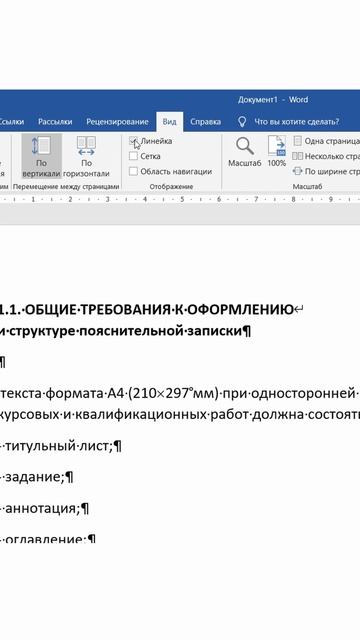Image resolution: width=360 pixels, height=640 pixels.
Task: Select the Вид ribbon tab
Action: tap(169, 122)
